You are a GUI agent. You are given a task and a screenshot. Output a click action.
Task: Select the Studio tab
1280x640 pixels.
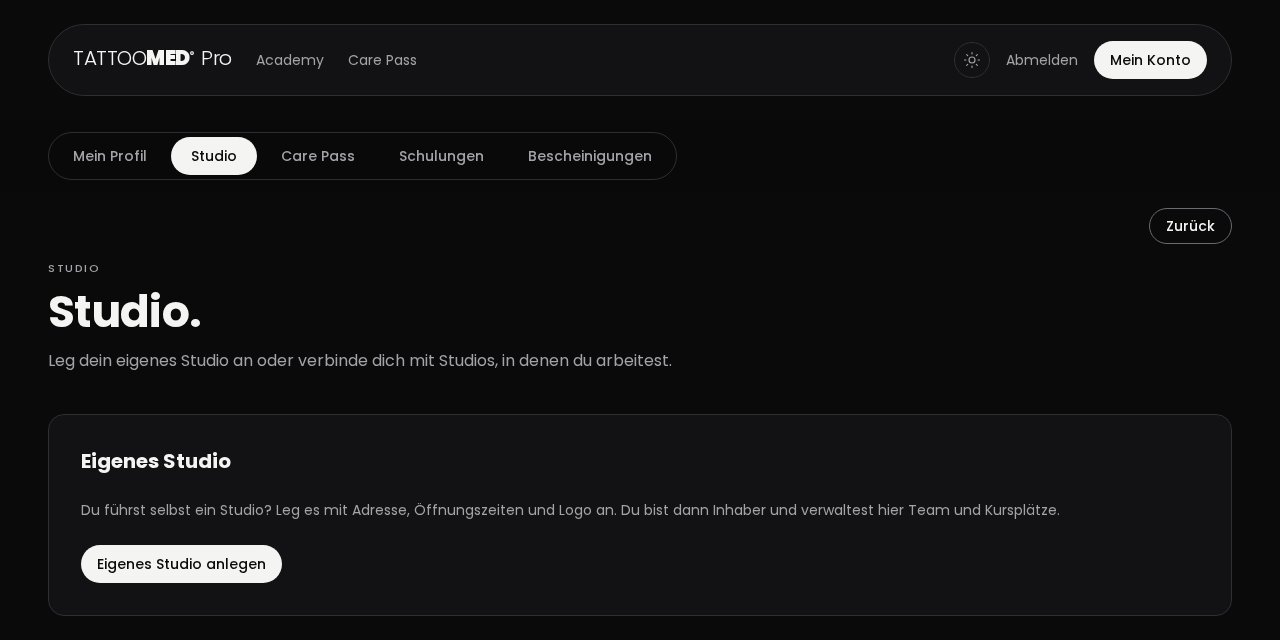(x=214, y=156)
